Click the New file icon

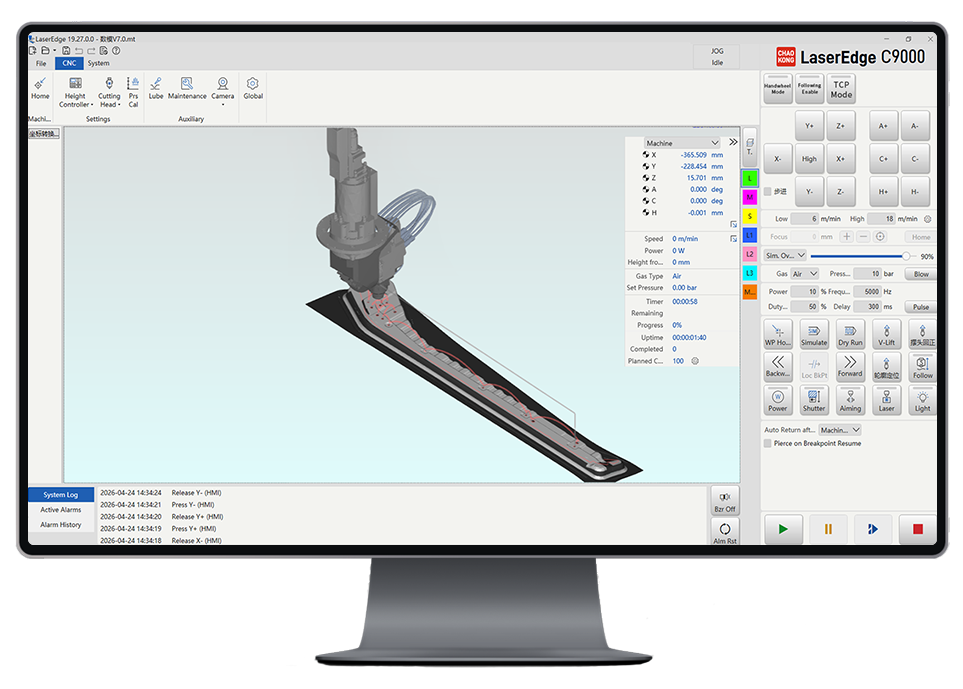33,51
